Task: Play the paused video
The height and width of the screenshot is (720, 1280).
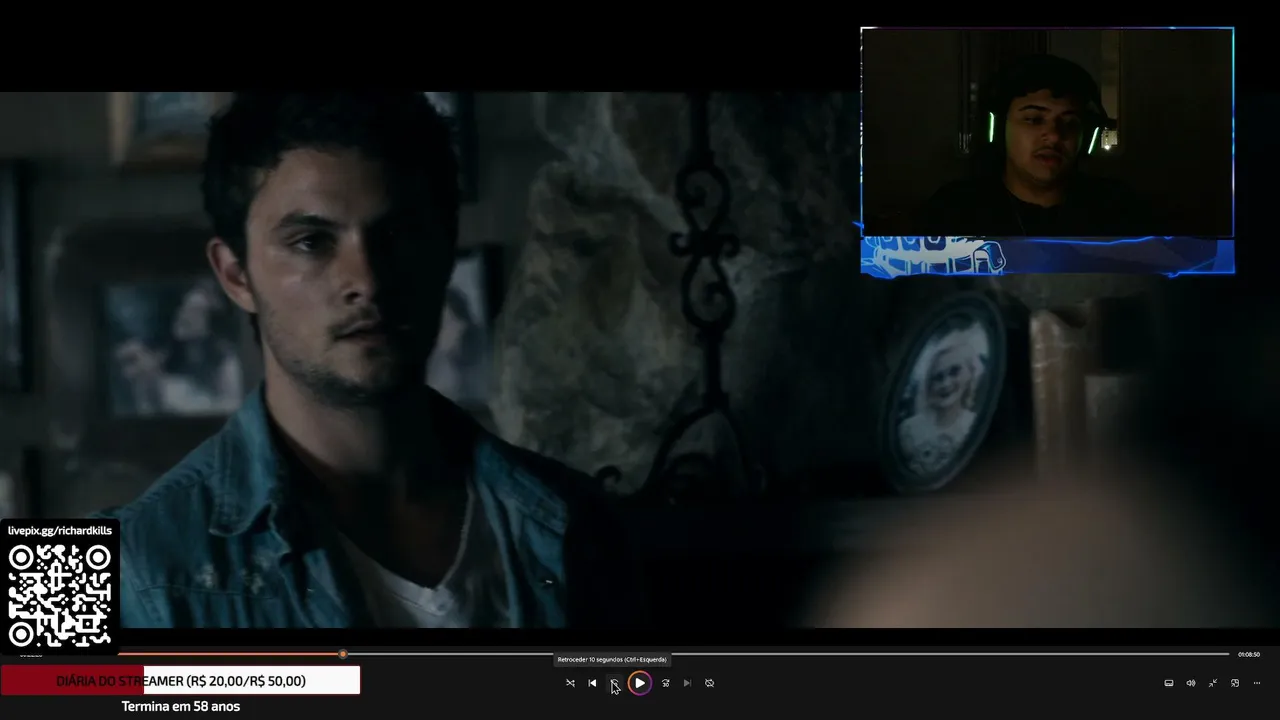Action: click(640, 683)
